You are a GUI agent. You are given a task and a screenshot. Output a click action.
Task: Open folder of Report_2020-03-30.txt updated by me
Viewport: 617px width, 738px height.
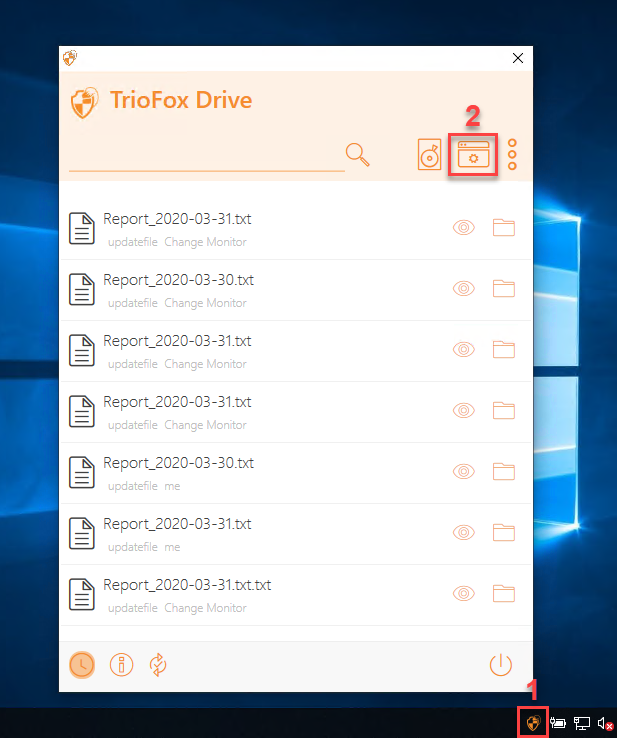pyautogui.click(x=504, y=472)
